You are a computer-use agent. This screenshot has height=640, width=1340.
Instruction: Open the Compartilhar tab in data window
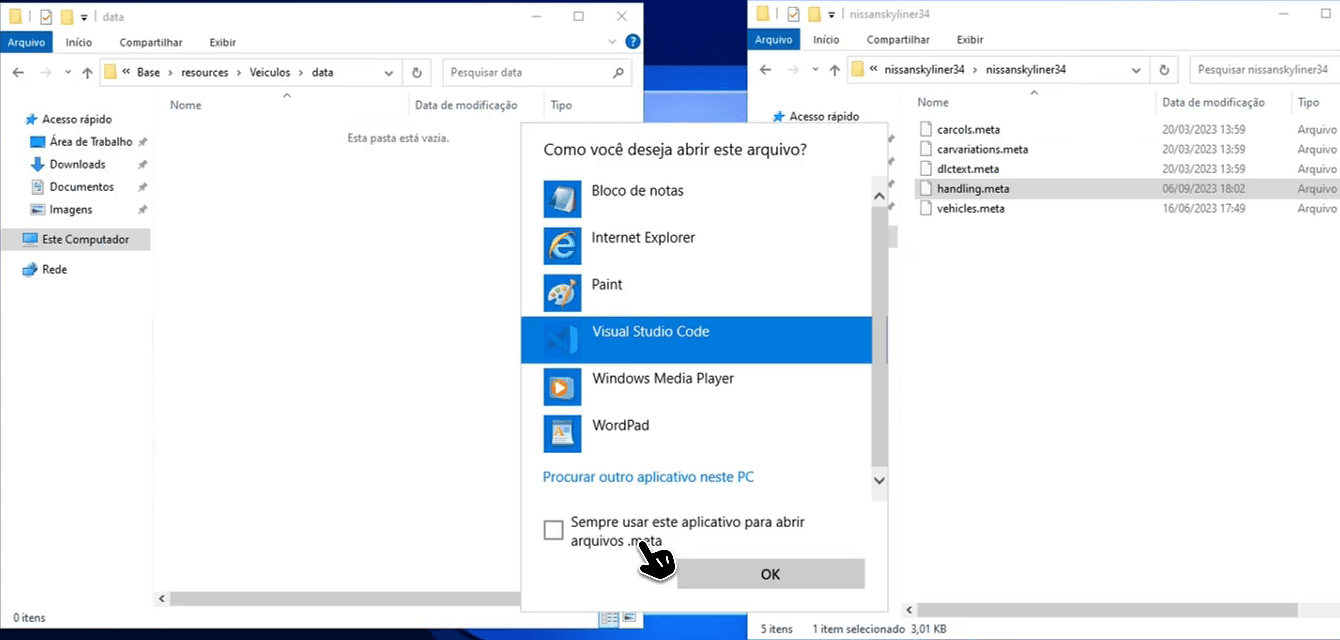151,42
